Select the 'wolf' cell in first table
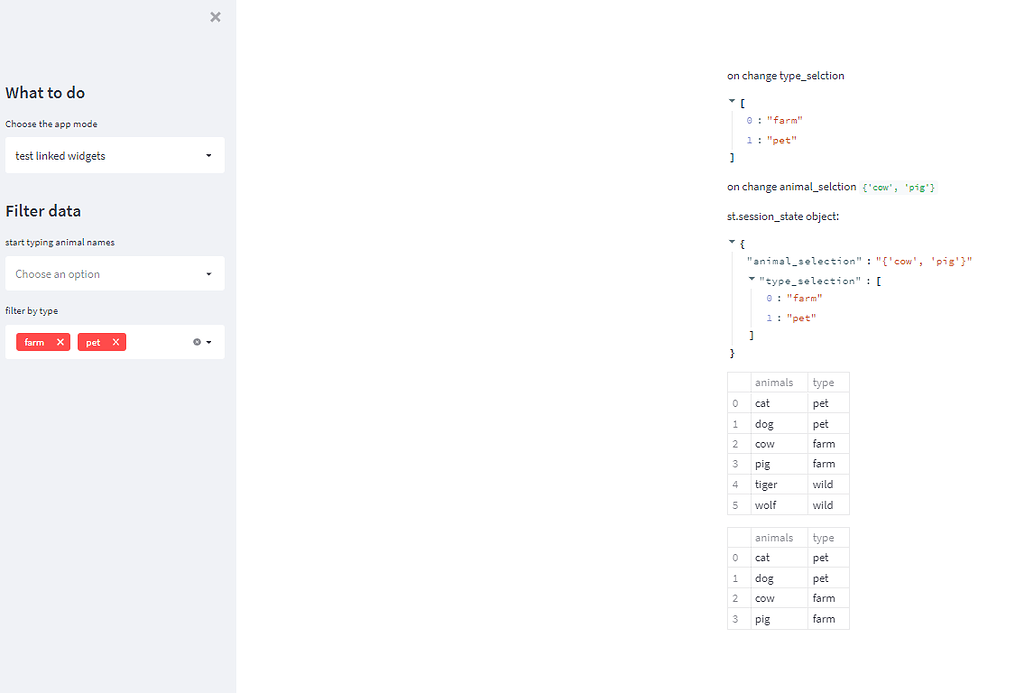The width and height of the screenshot is (1024, 693). [x=765, y=505]
